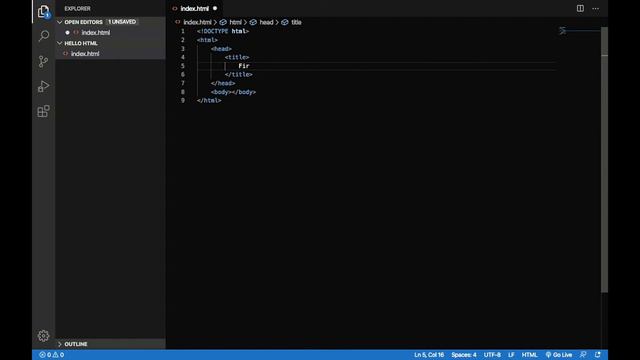Open the Search view icon

43,36
